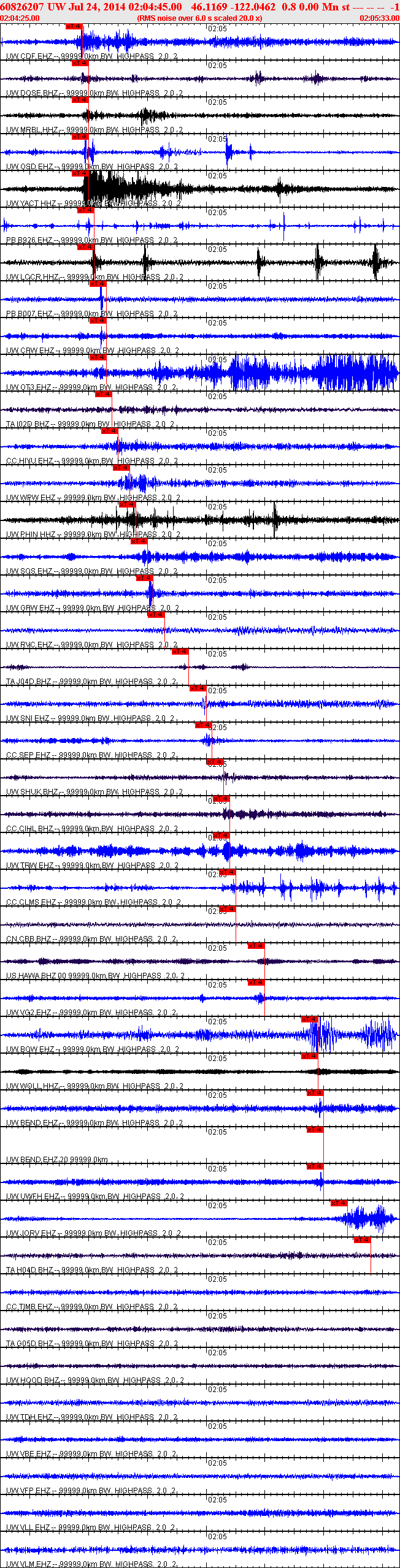Click the red pick flag on the CDF trace
The width and height of the screenshot is (400, 1568).
pos(74,26)
